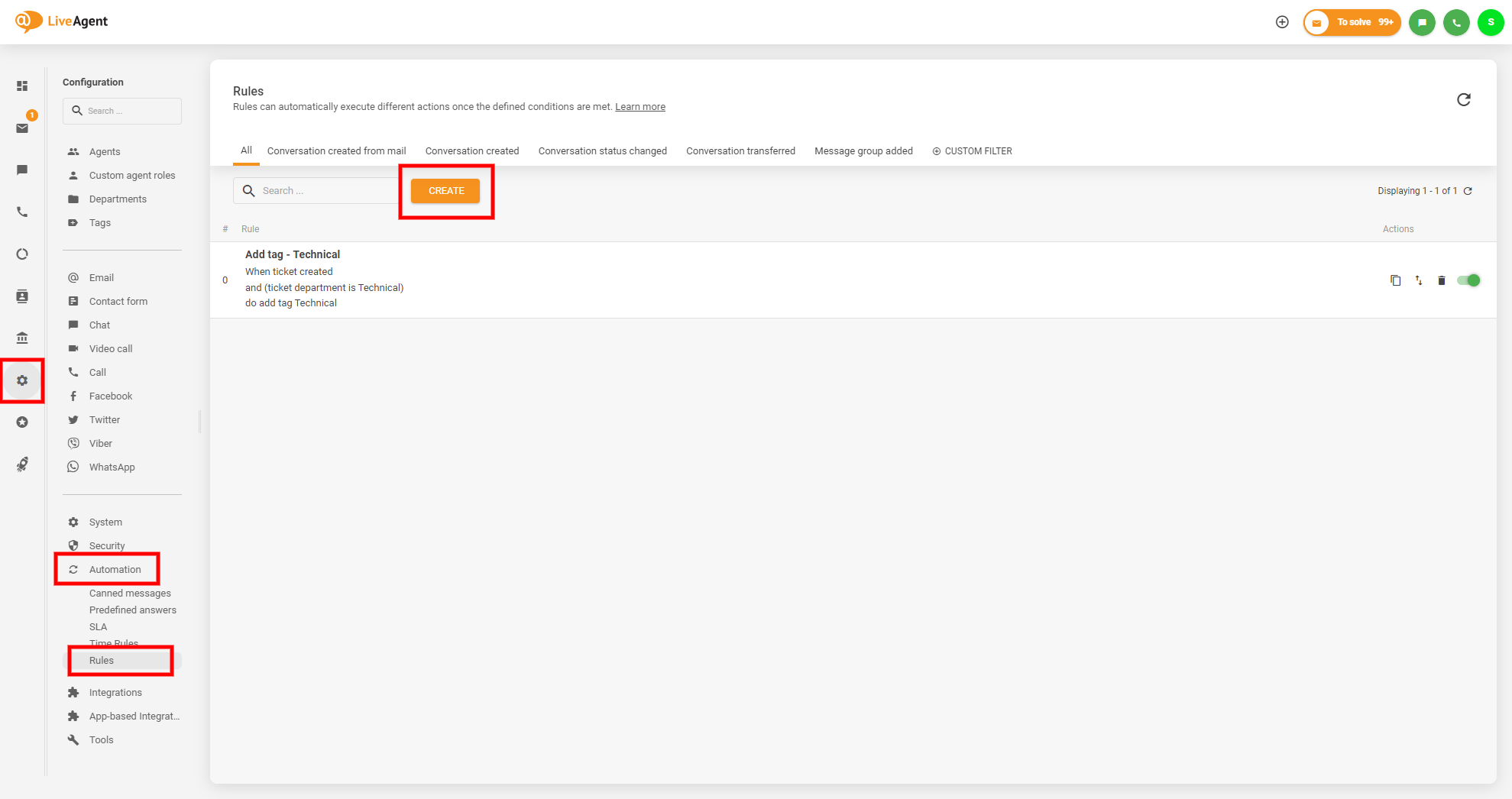Refresh the Rules panel with top-right icon
This screenshot has height=799, width=1512.
point(1463,100)
